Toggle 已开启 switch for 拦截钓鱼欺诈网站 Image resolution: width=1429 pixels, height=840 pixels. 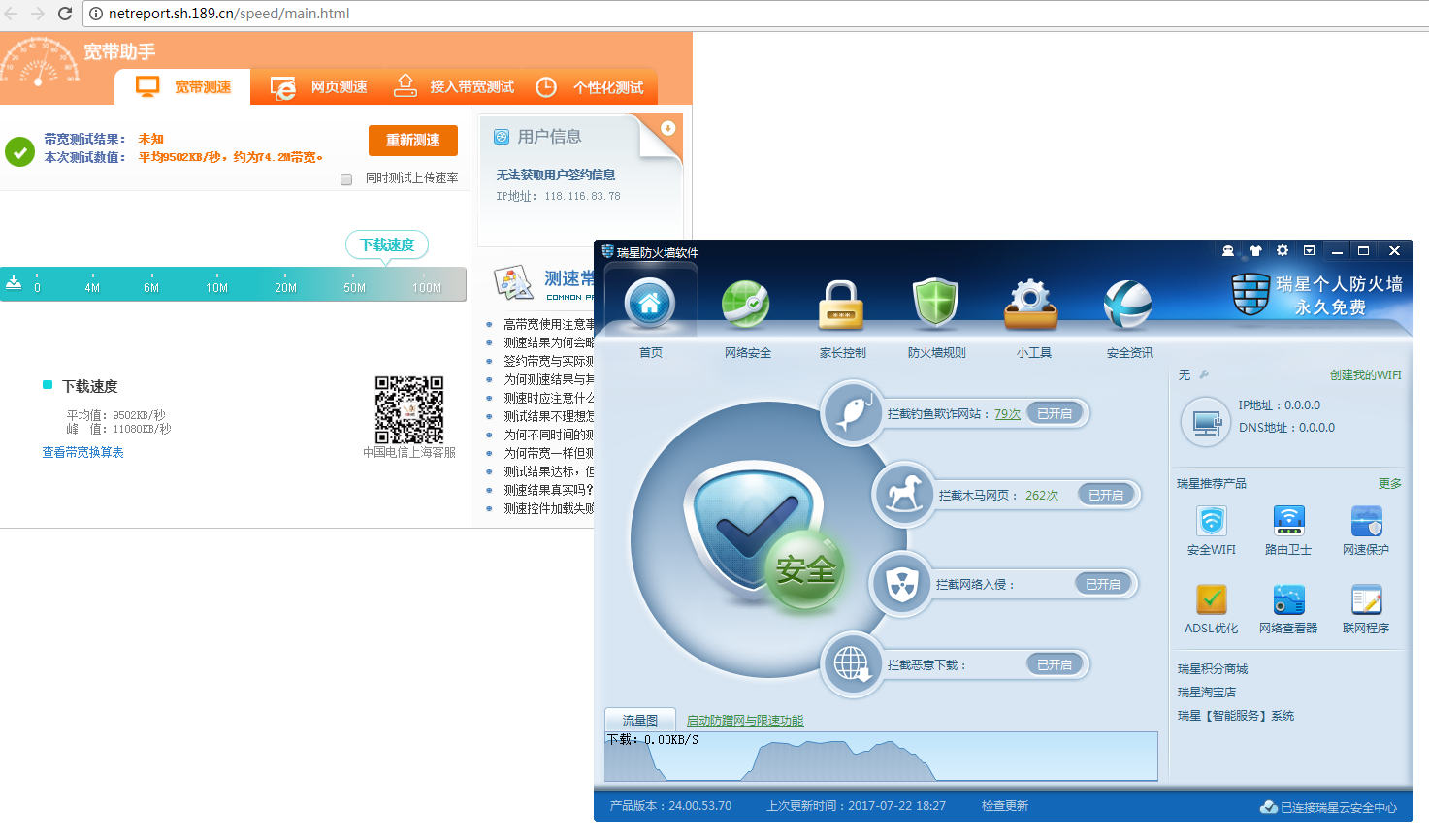[x=1055, y=414]
